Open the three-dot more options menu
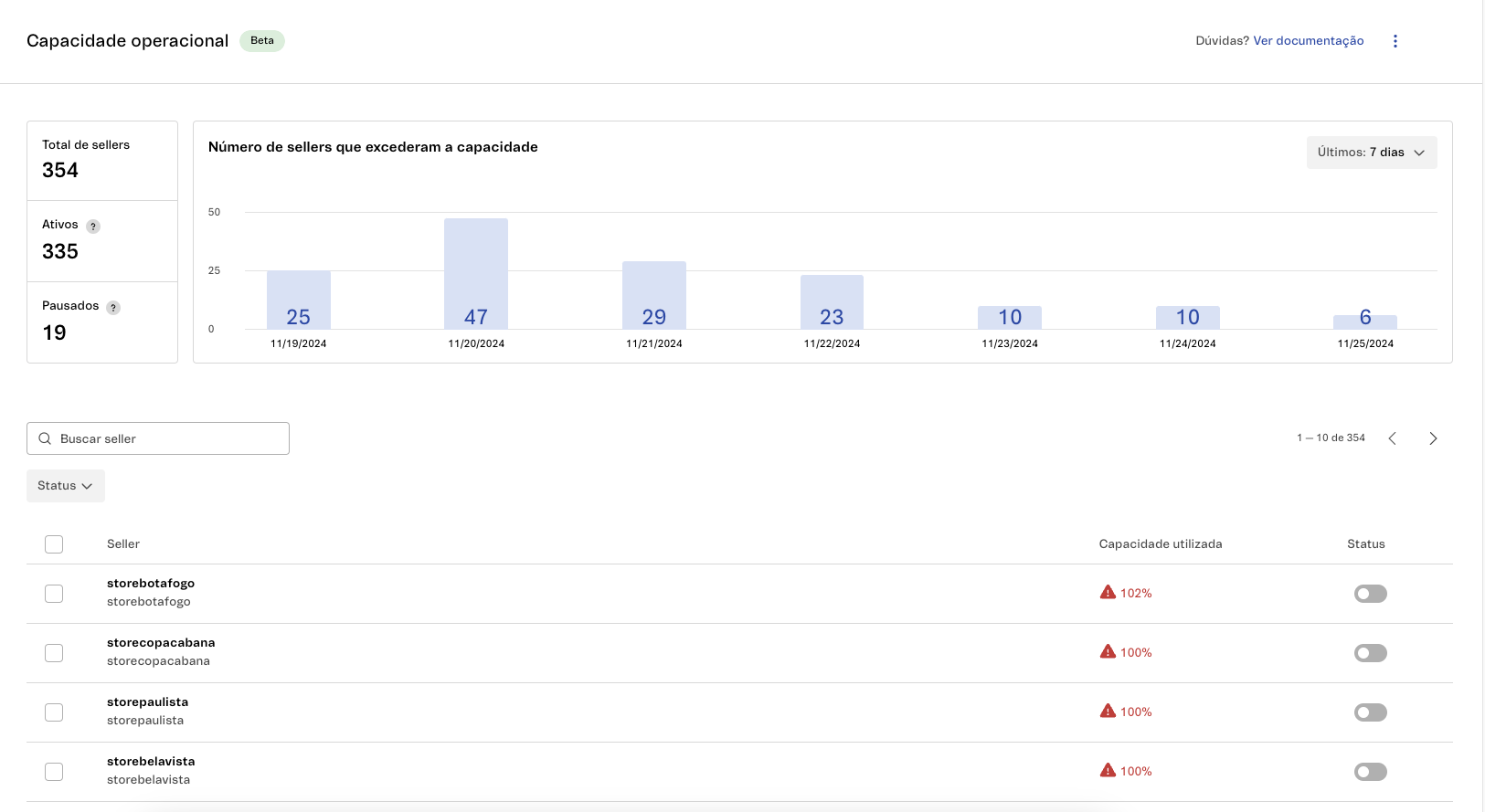This screenshot has height=812, width=1485. [x=1395, y=41]
